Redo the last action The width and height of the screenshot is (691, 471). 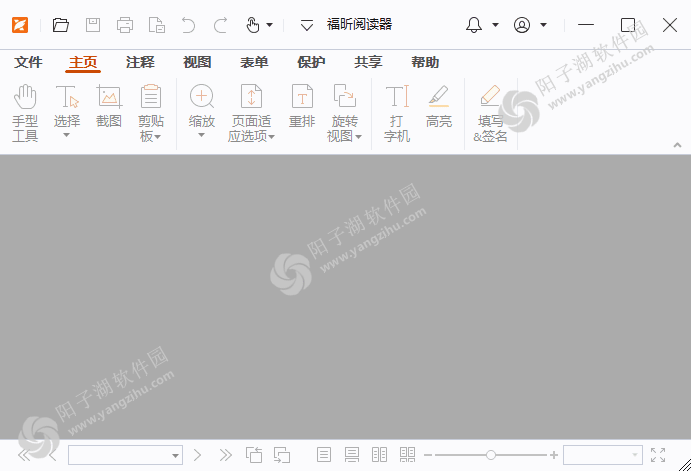tap(220, 25)
